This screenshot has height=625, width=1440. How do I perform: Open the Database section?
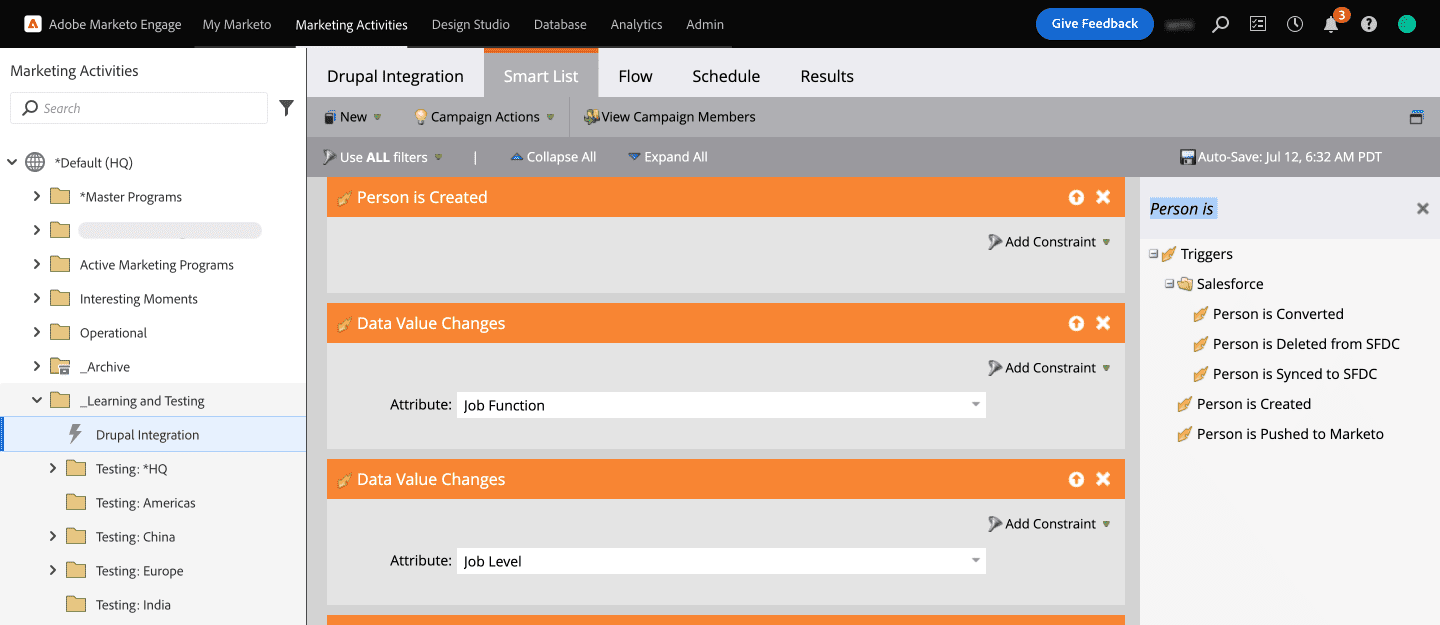560,24
